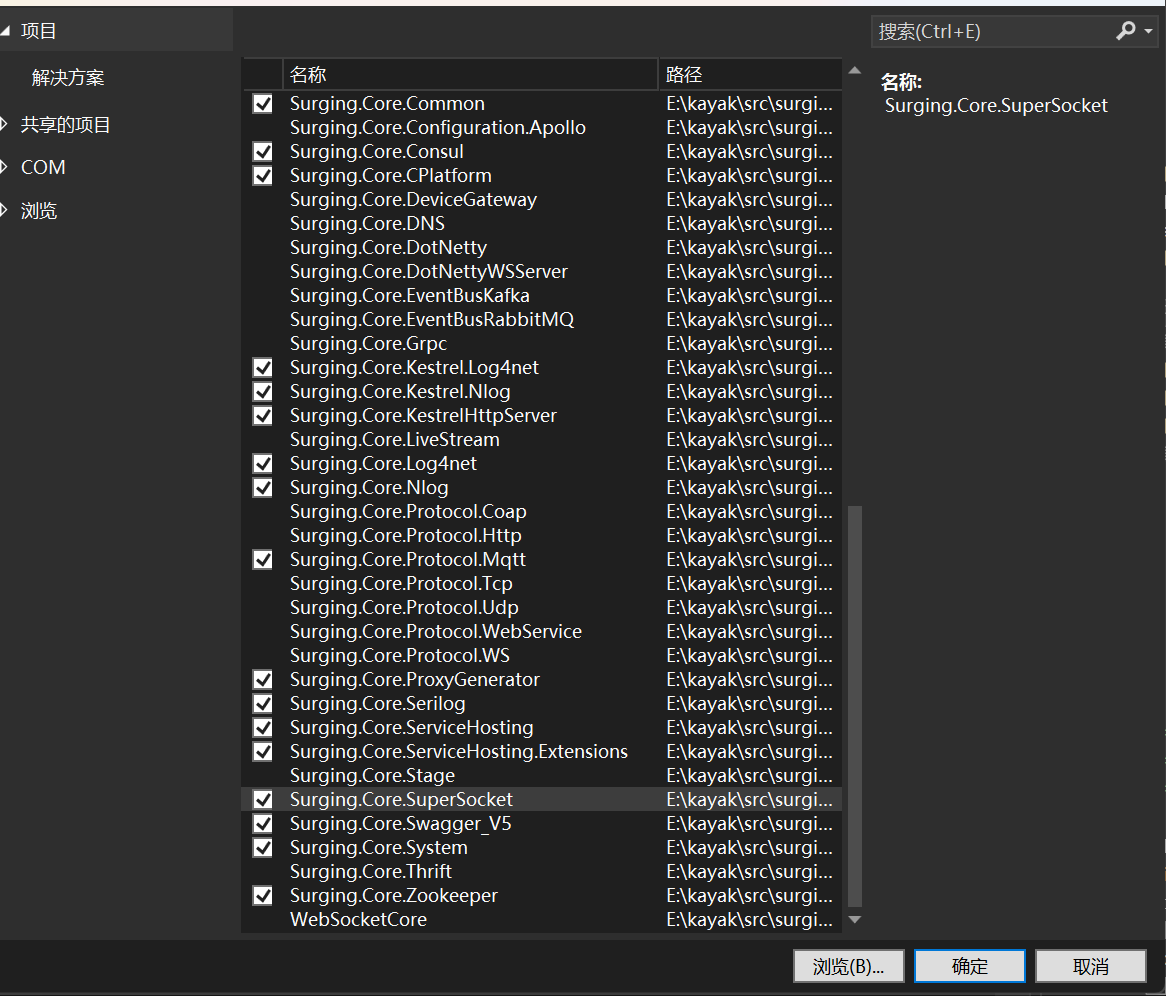
Task: Select the 解决方案 tab item
Action: 68,77
